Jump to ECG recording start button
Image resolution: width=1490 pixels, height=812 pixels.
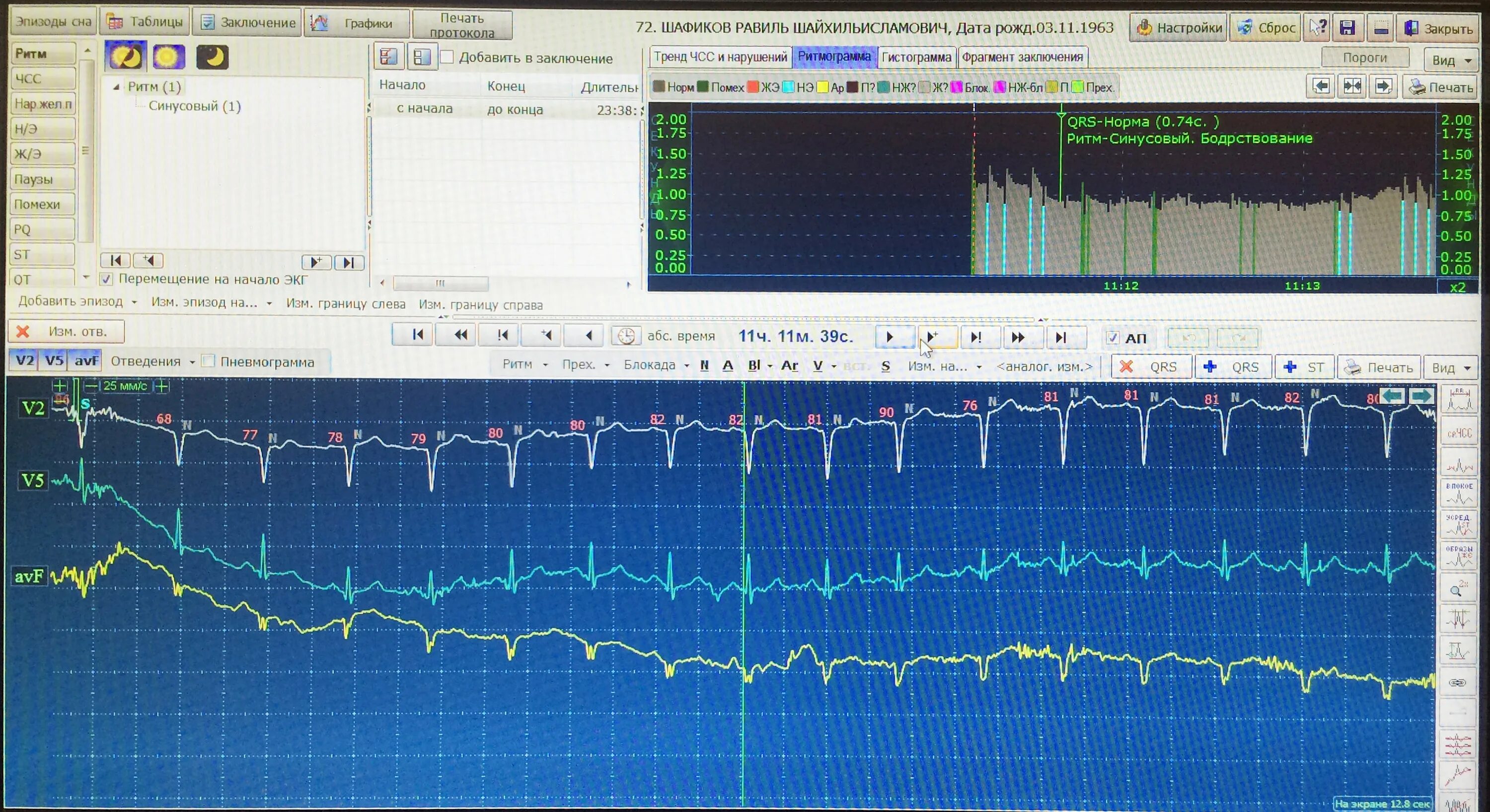click(417, 335)
